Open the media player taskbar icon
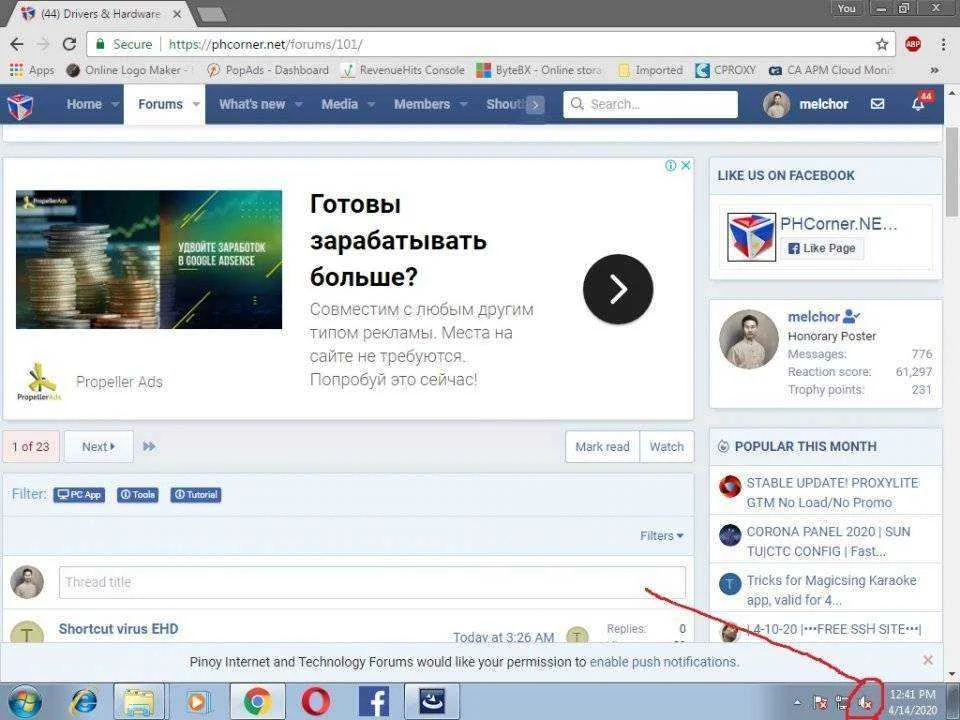 [x=196, y=702]
